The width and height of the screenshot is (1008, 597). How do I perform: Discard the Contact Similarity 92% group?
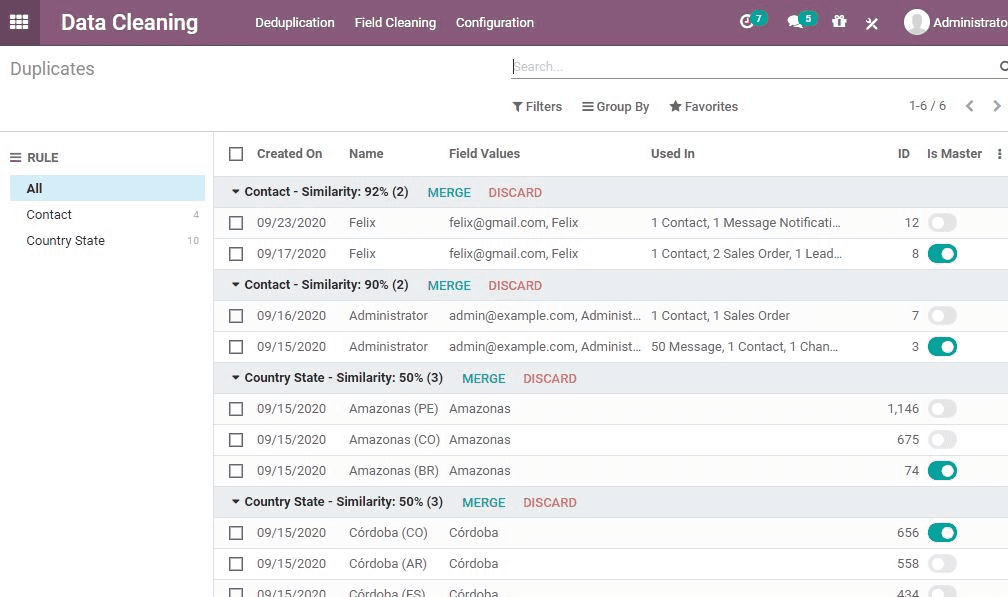[515, 193]
